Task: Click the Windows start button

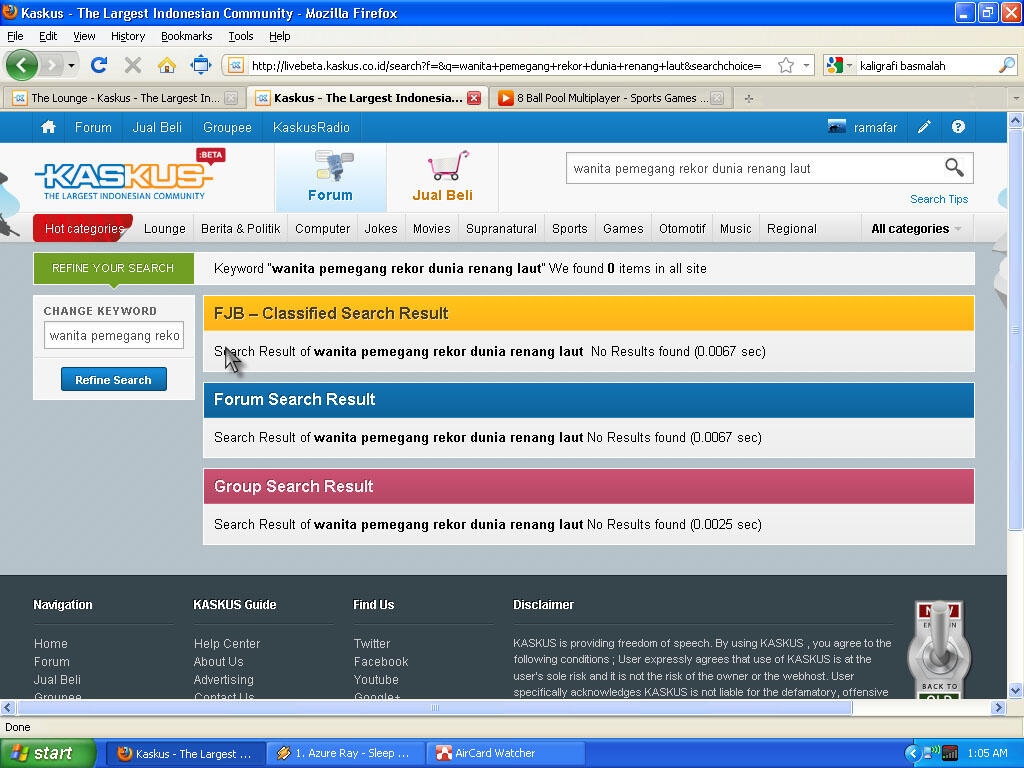Action: [x=47, y=753]
